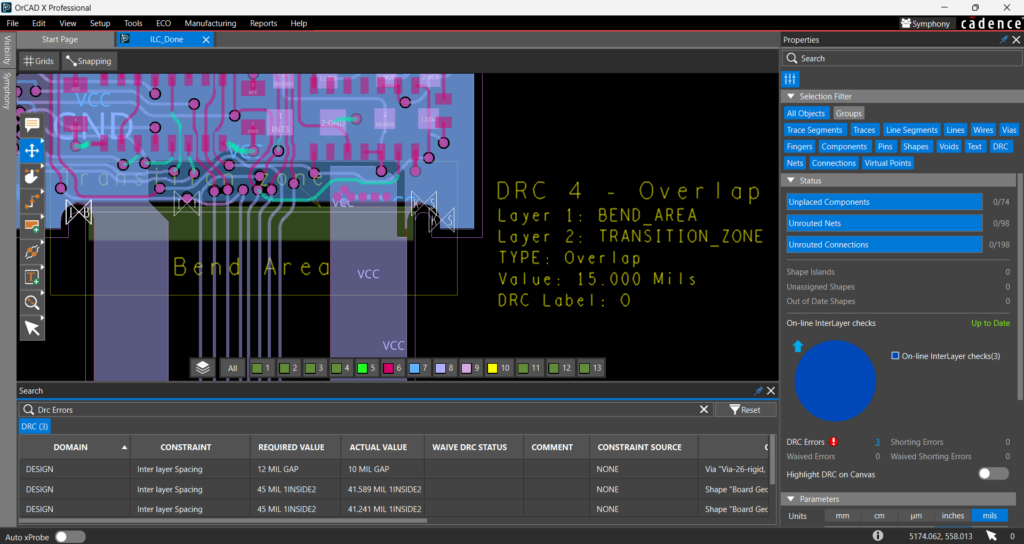The image size is (1024, 544).
Task: Toggle the Virtual Points filter
Action: click(x=888, y=163)
